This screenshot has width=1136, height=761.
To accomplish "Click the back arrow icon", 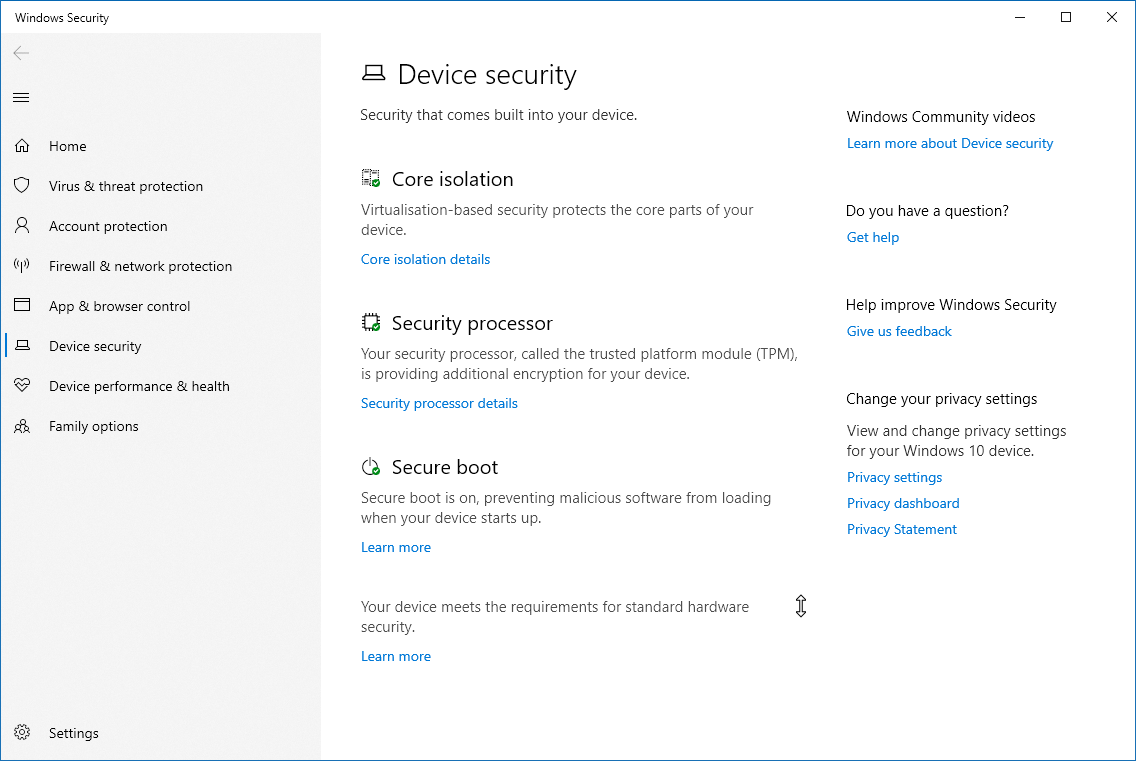I will pos(21,53).
